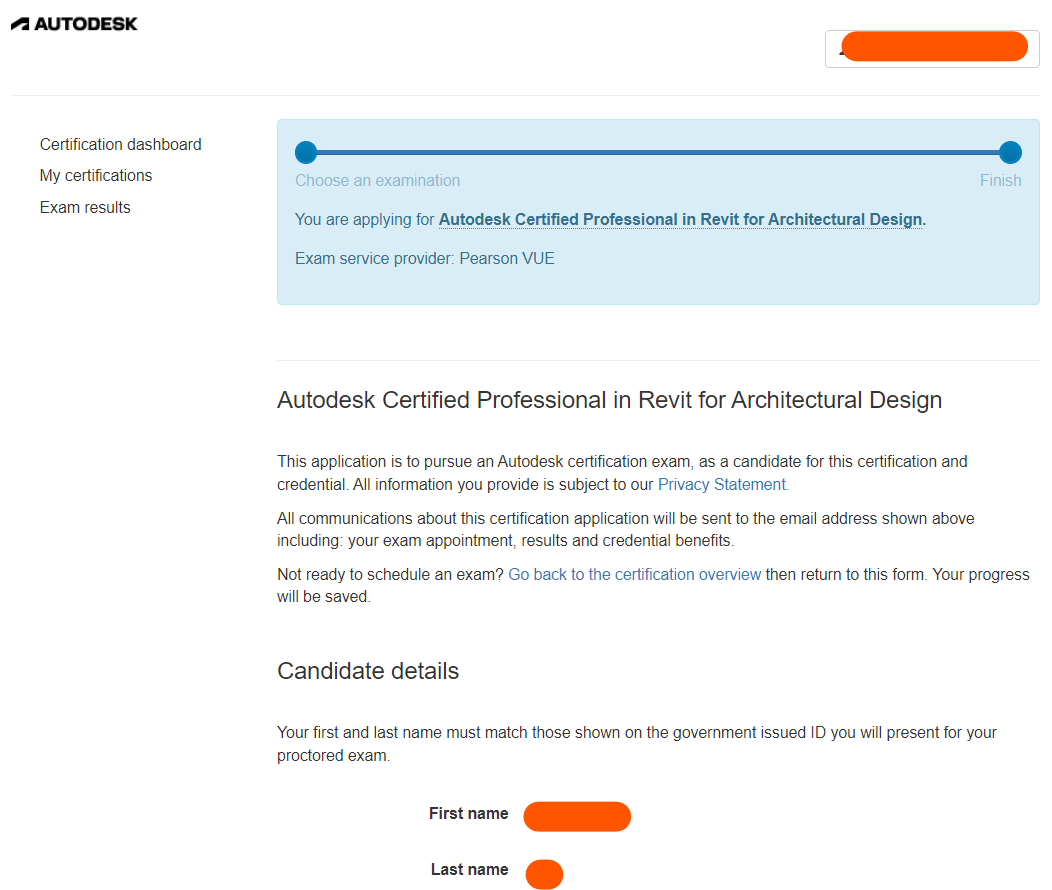Viewport: 1052px width, 890px height.
Task: Click the Choose an examination step label
Action: click(378, 180)
